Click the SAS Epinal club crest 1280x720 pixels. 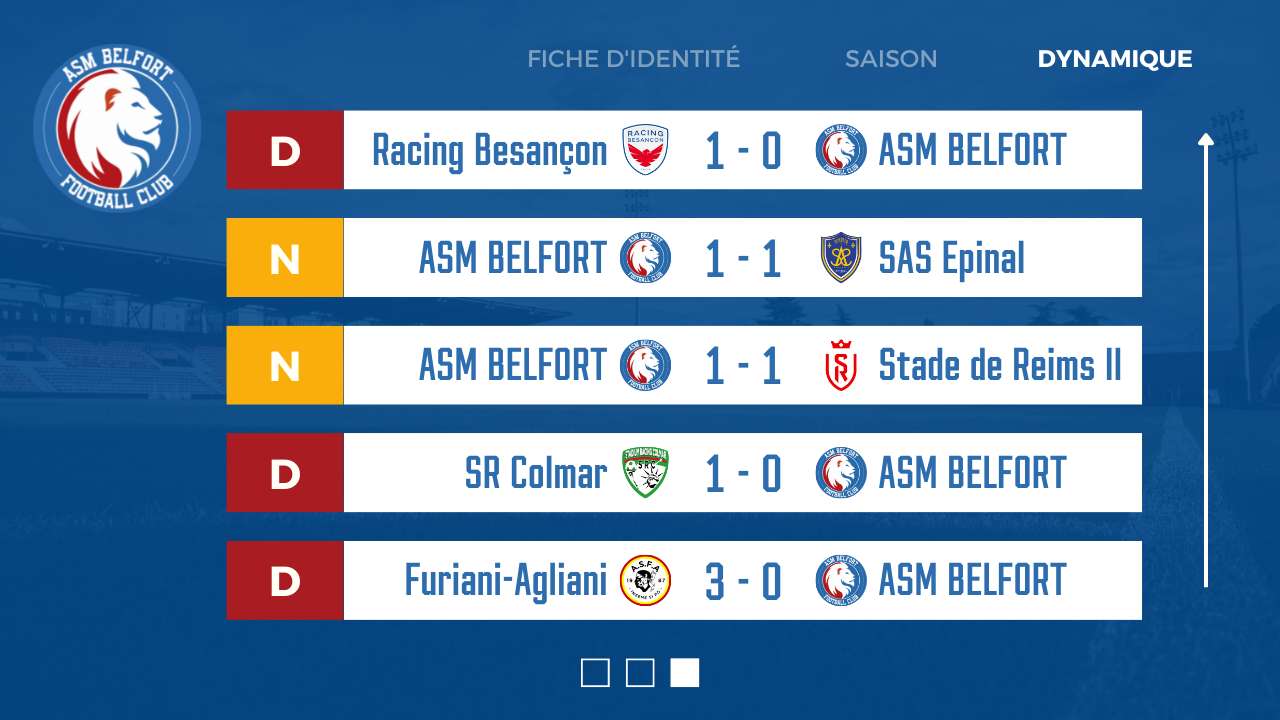tap(840, 258)
